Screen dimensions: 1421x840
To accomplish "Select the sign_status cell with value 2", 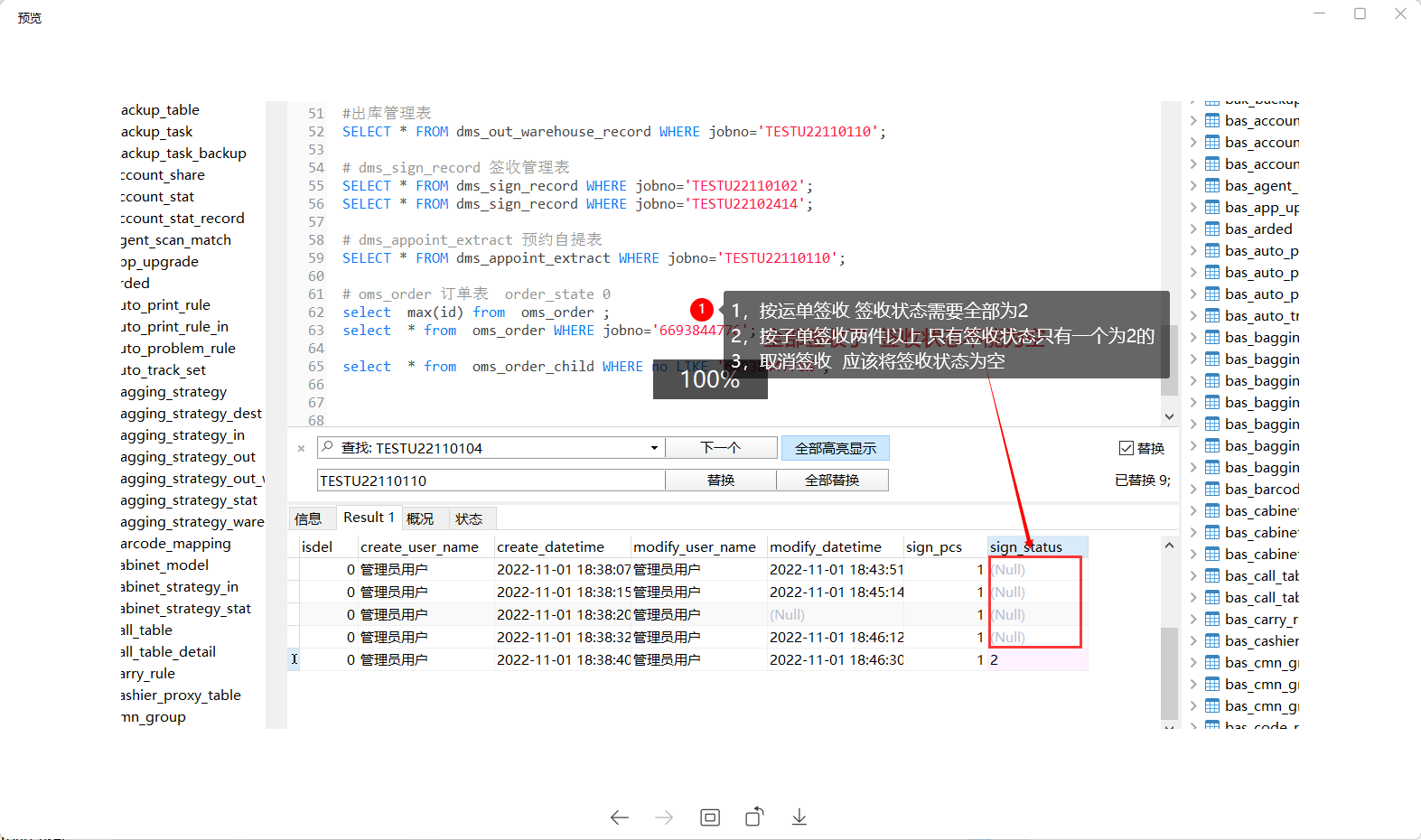I will 1037,659.
